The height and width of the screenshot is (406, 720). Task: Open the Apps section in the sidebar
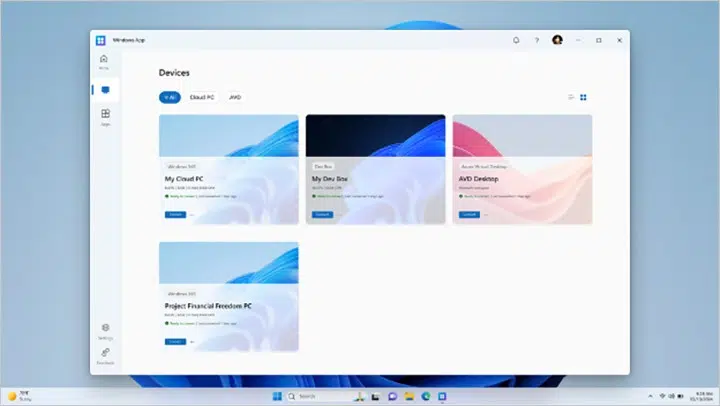coord(105,117)
